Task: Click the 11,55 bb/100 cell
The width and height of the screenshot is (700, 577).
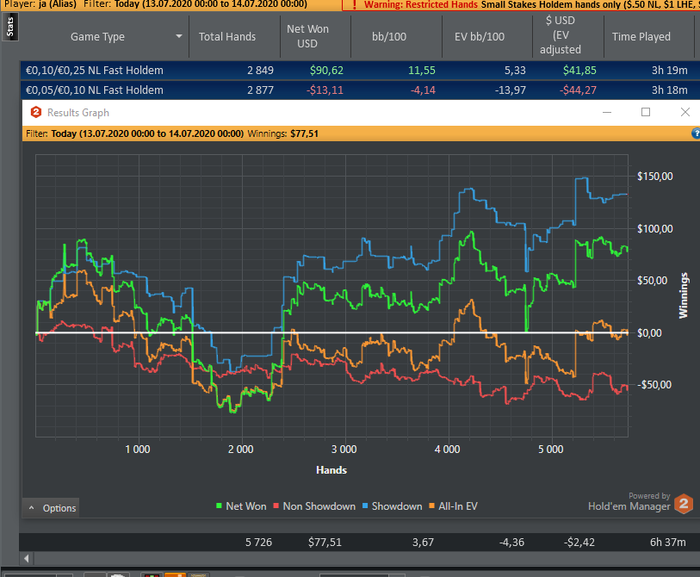Action: tap(421, 71)
